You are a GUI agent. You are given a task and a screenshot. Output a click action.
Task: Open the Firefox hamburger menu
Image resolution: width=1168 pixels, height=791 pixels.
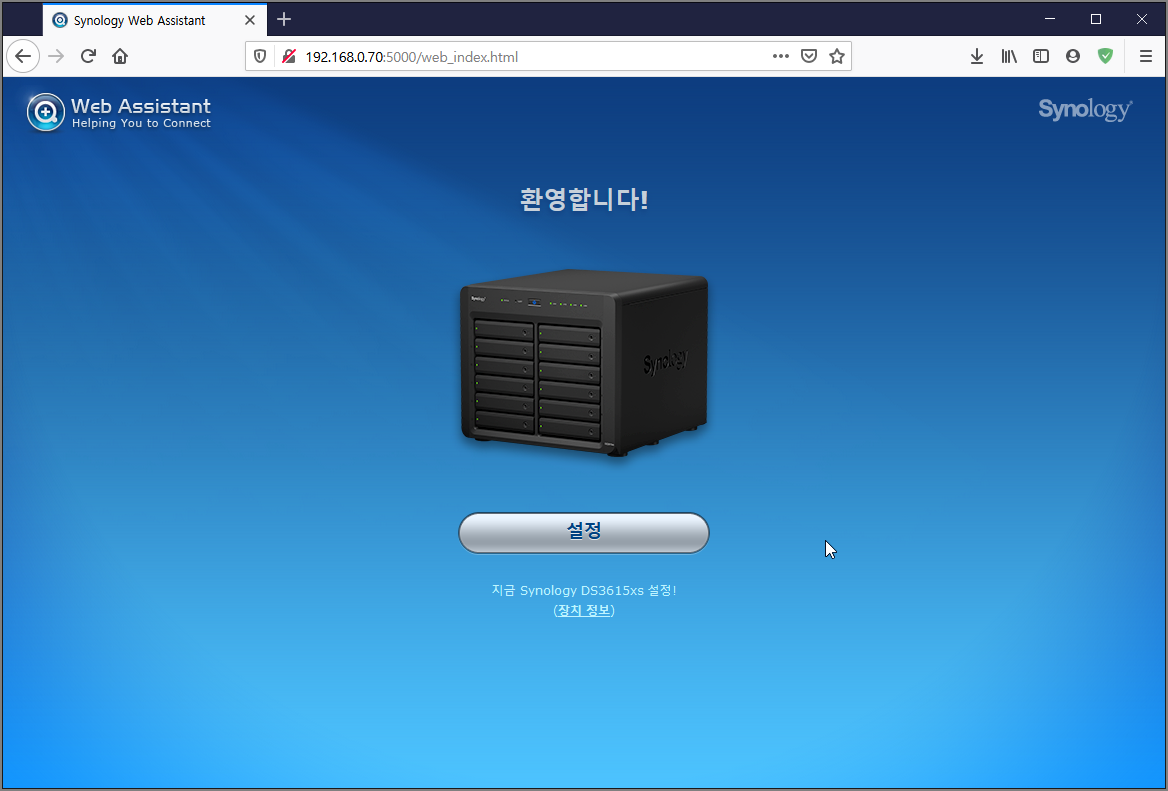[x=1146, y=57]
